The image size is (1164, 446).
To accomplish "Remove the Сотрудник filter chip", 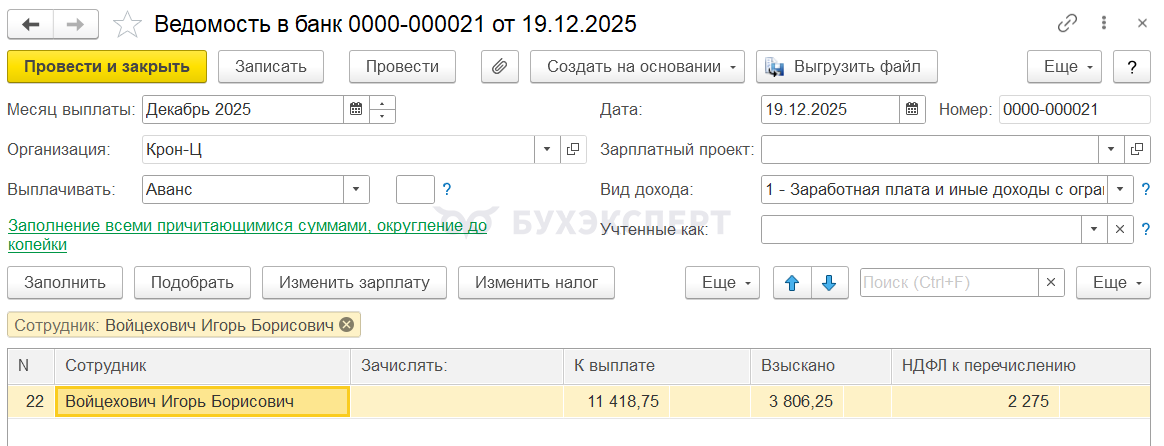I will [346, 324].
